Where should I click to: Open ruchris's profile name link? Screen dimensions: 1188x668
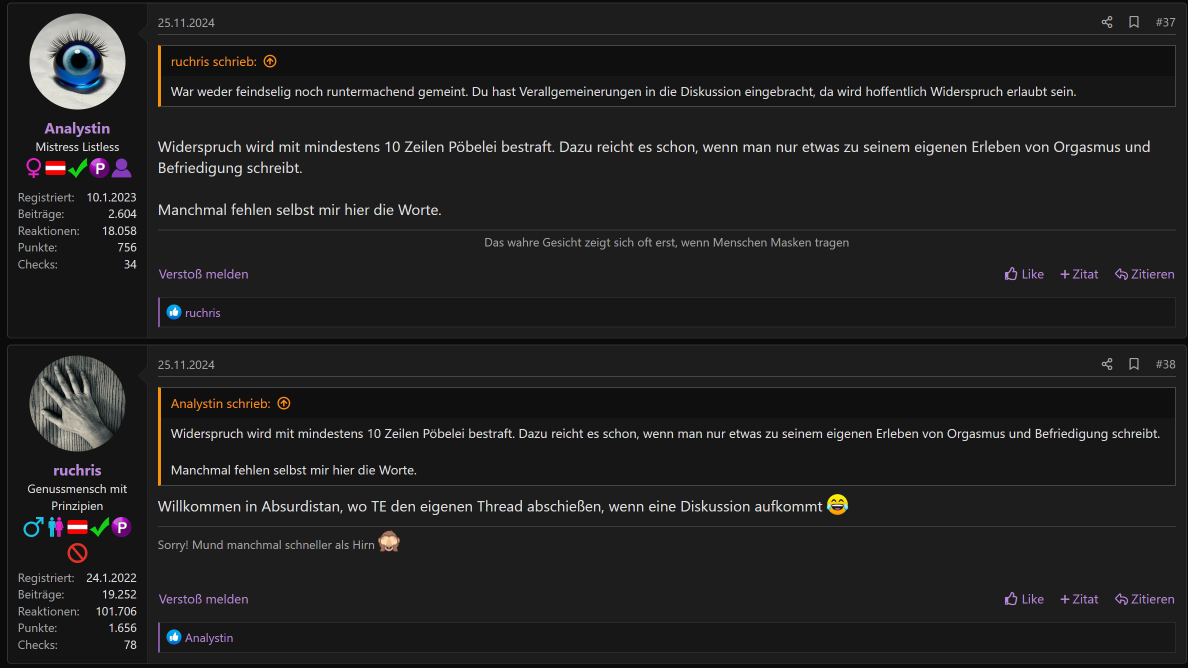(77, 470)
